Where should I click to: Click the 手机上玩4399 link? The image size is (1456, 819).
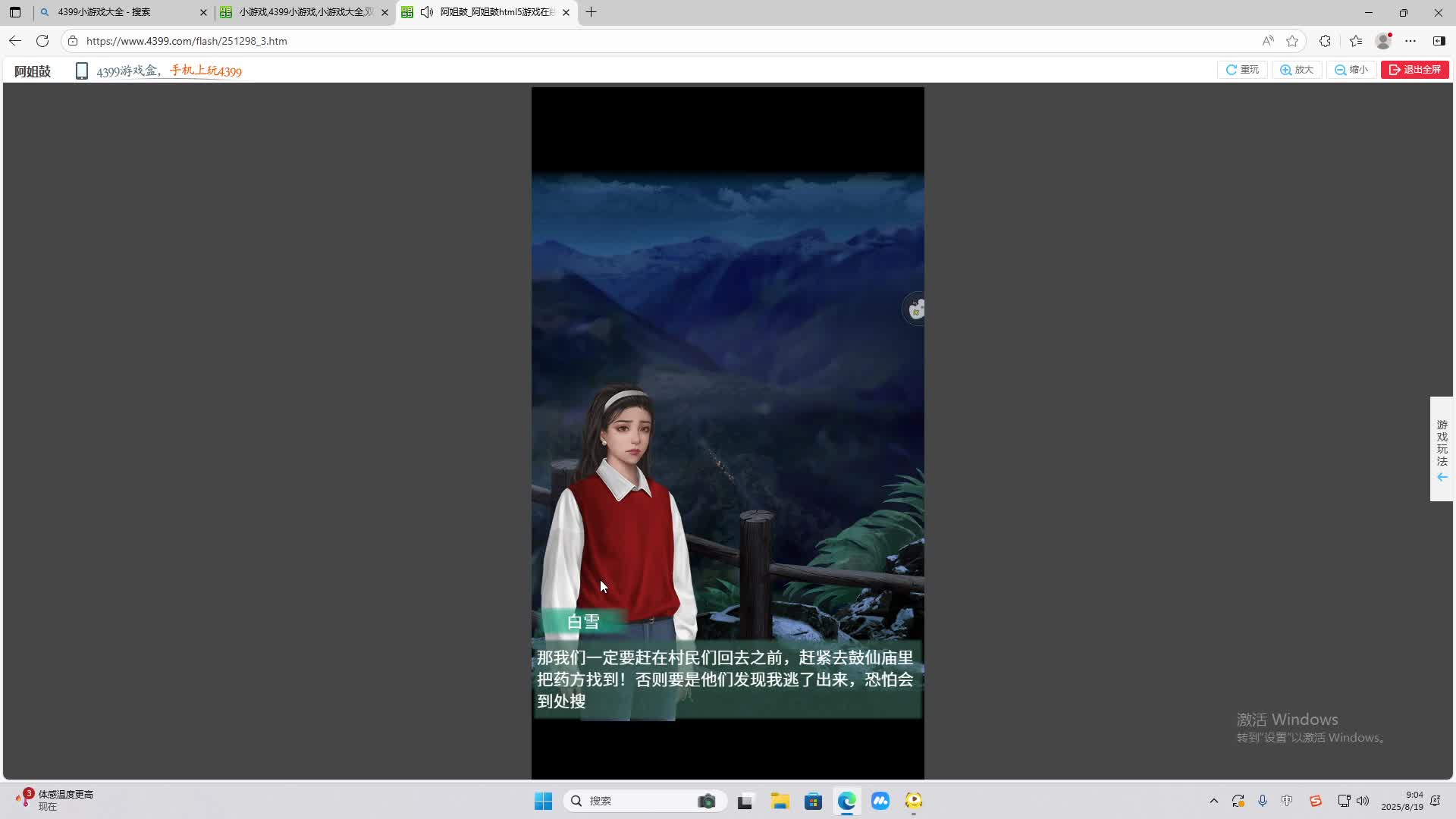tap(206, 71)
